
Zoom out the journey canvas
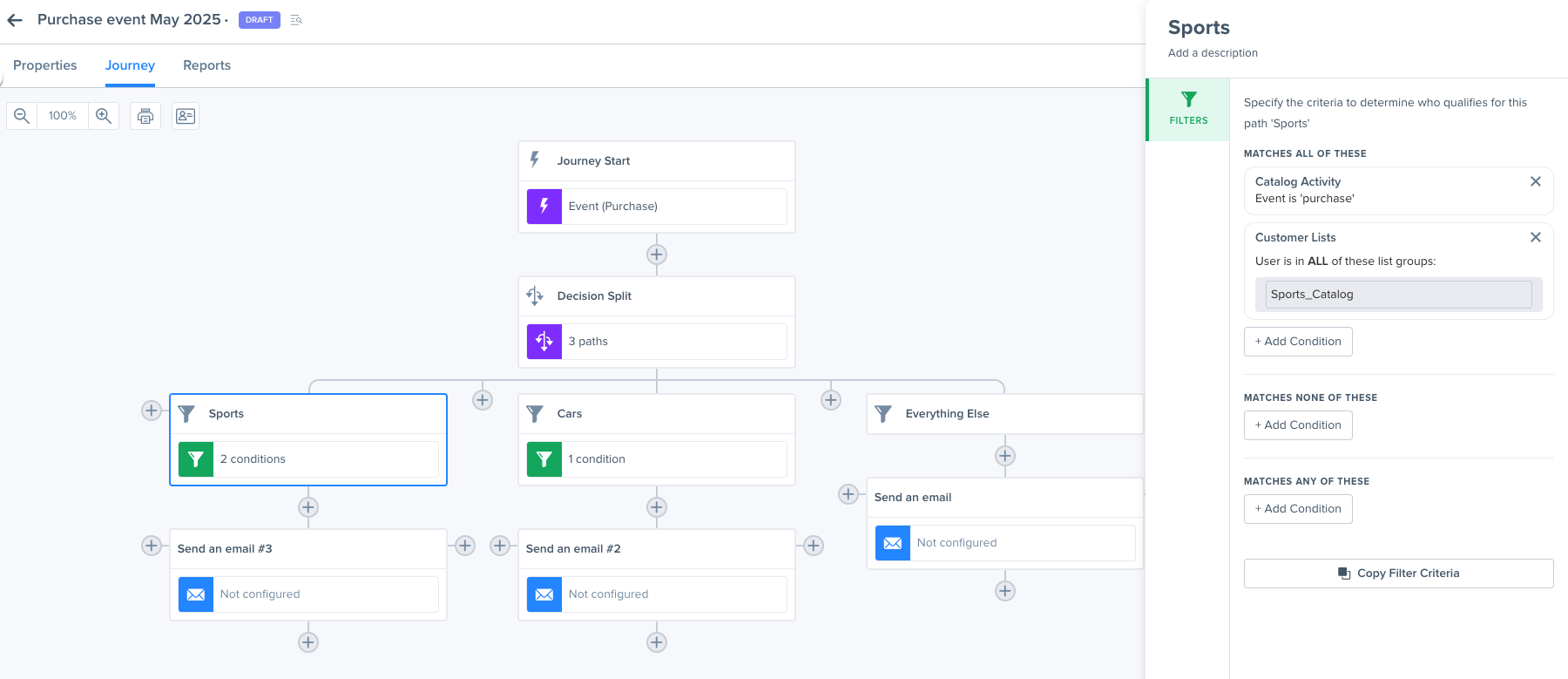pyautogui.click(x=22, y=116)
